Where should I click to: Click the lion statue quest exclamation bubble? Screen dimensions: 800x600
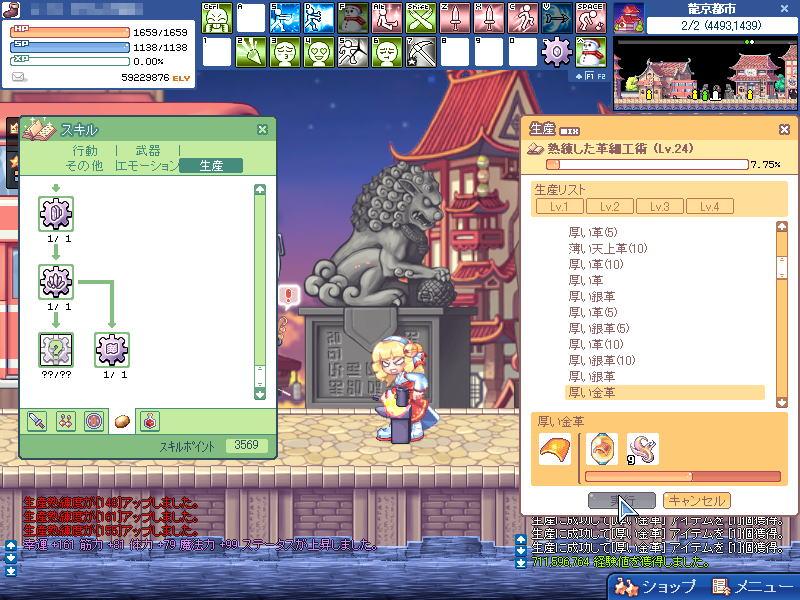[x=289, y=296]
